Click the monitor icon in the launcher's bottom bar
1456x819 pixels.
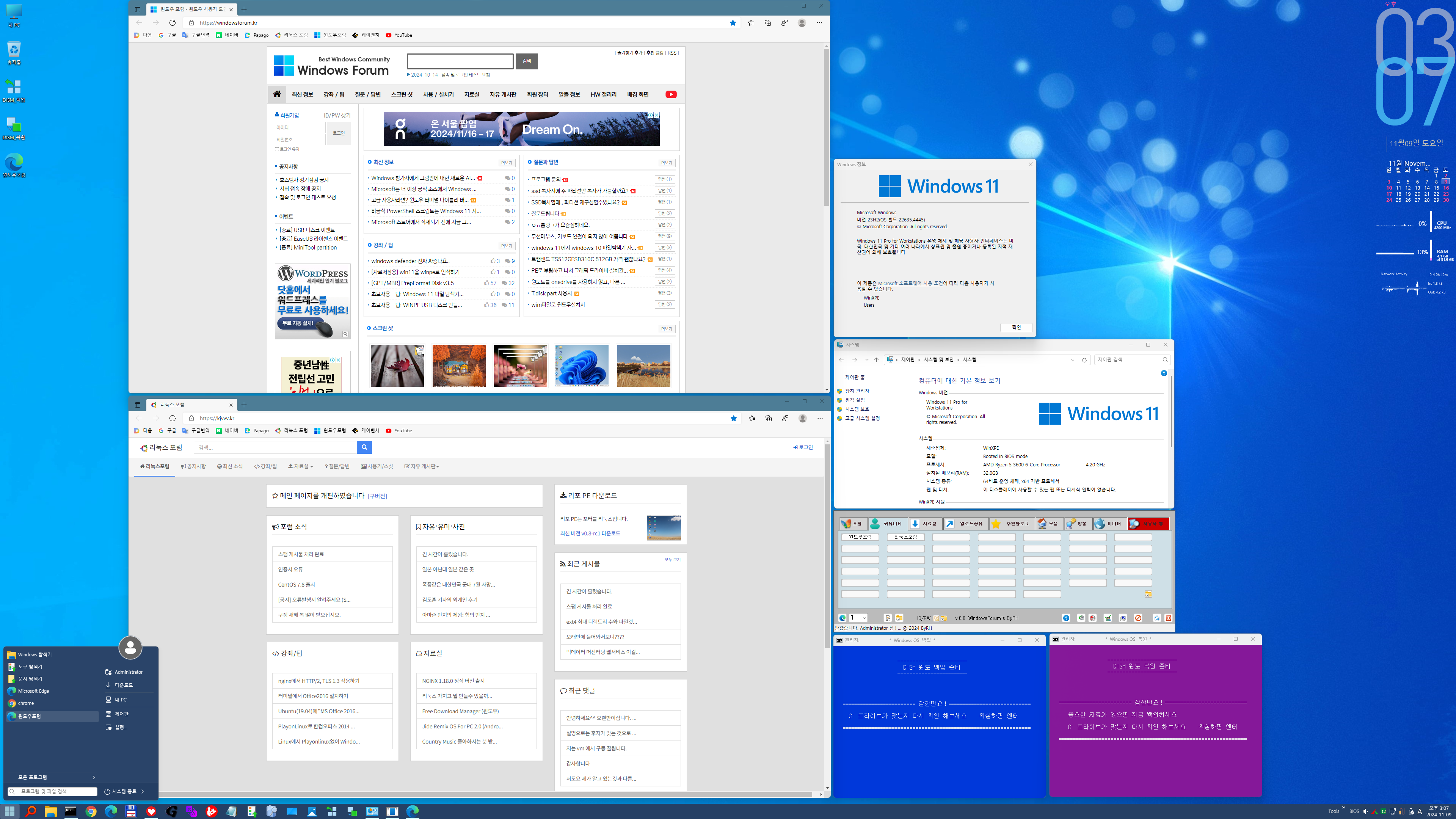click(1123, 618)
